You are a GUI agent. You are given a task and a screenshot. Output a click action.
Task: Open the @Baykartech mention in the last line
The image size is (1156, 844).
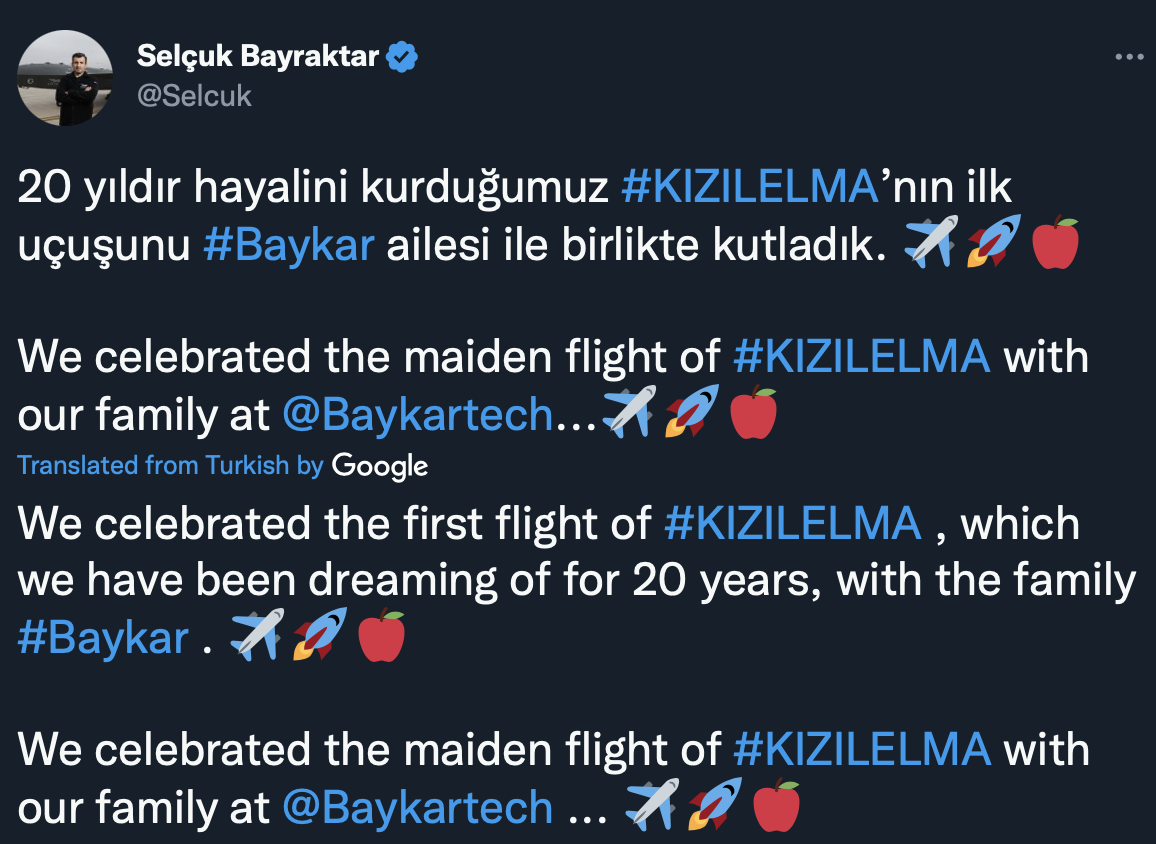tap(417, 806)
